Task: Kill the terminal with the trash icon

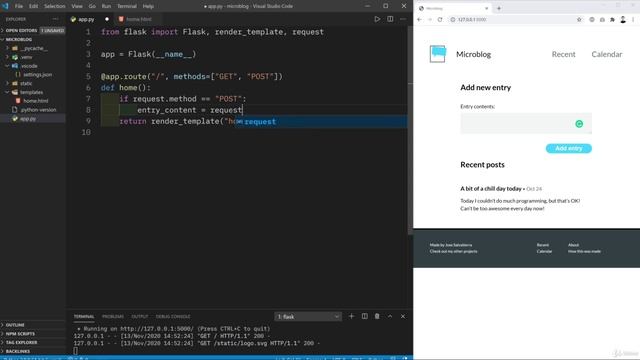Action: point(377,316)
